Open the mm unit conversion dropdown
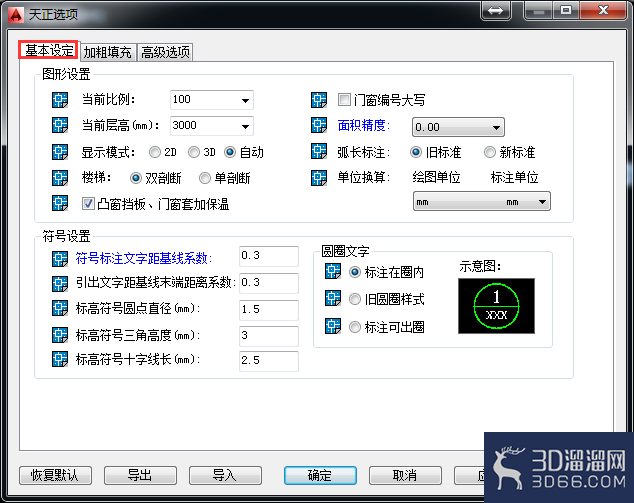Image resolution: width=634 pixels, height=503 pixels. pos(482,201)
